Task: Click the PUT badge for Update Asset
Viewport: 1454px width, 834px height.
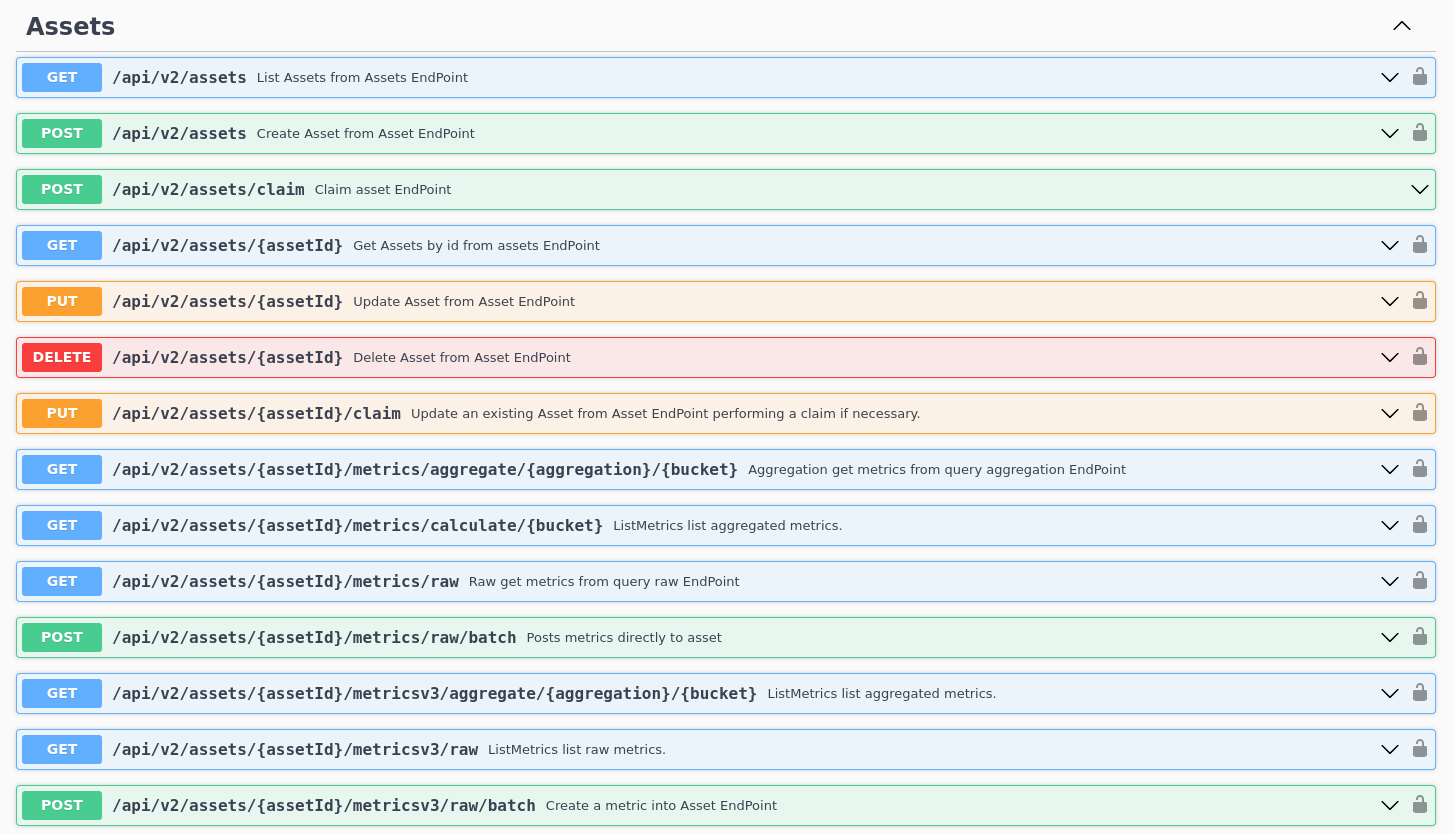Action: (x=62, y=301)
